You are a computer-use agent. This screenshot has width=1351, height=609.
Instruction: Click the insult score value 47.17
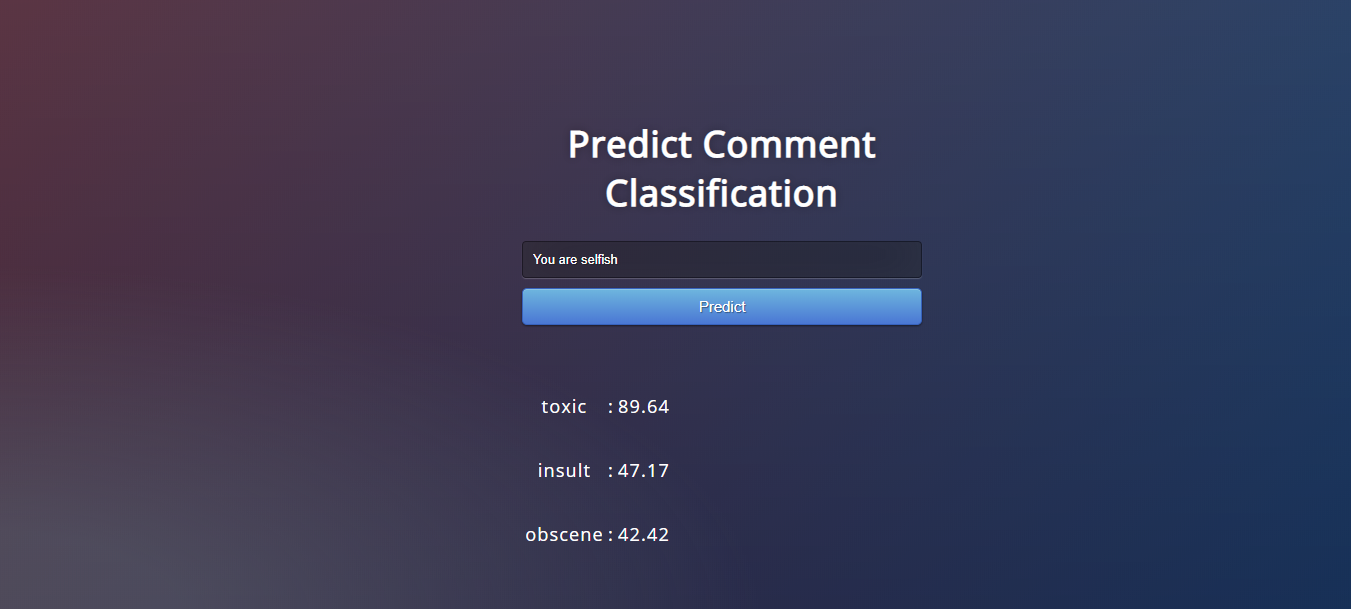[x=643, y=470]
